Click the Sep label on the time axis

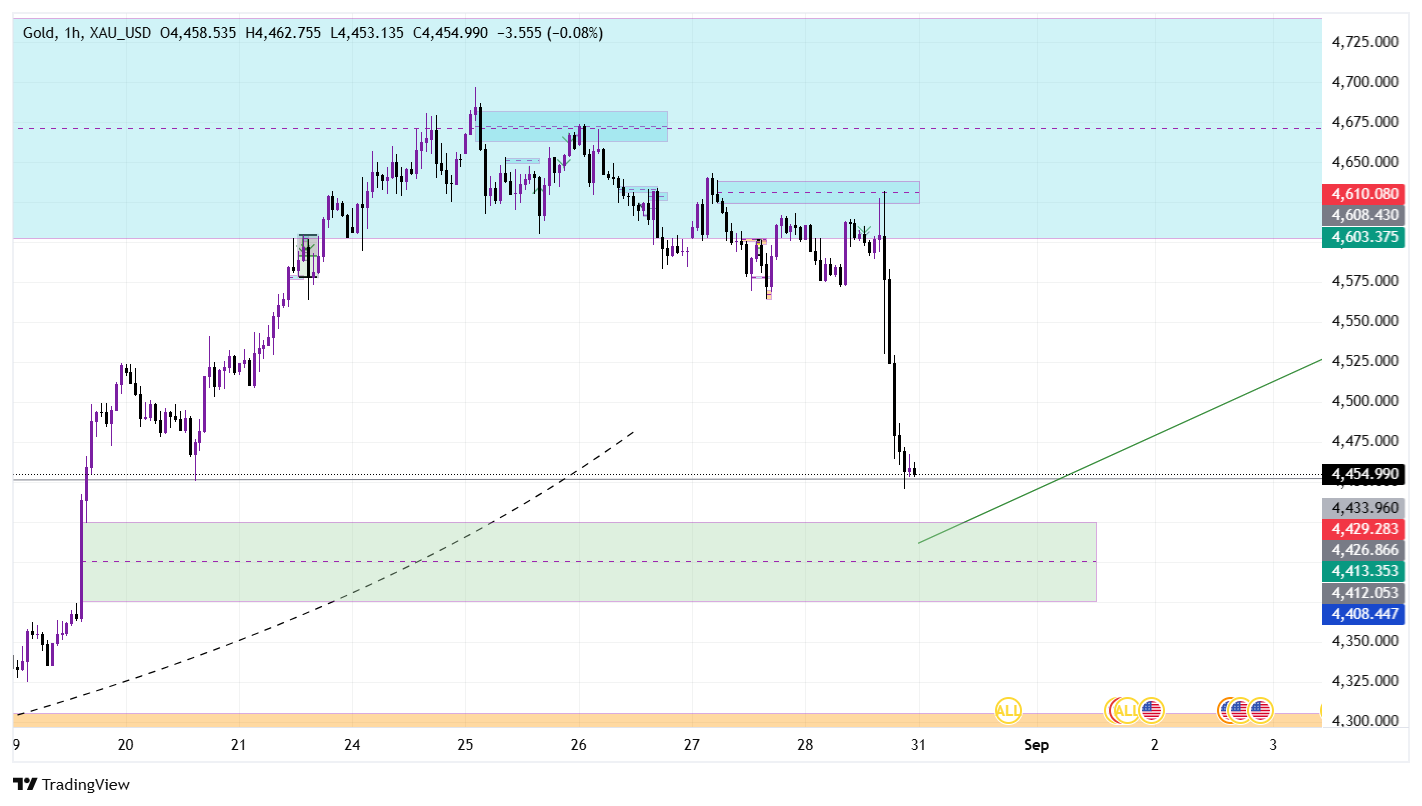[1036, 745]
